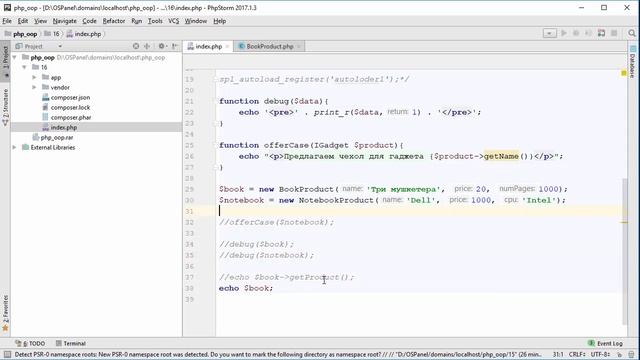Select php_oop.rar in the project tree
The width and height of the screenshot is (640, 360).
pos(57,138)
